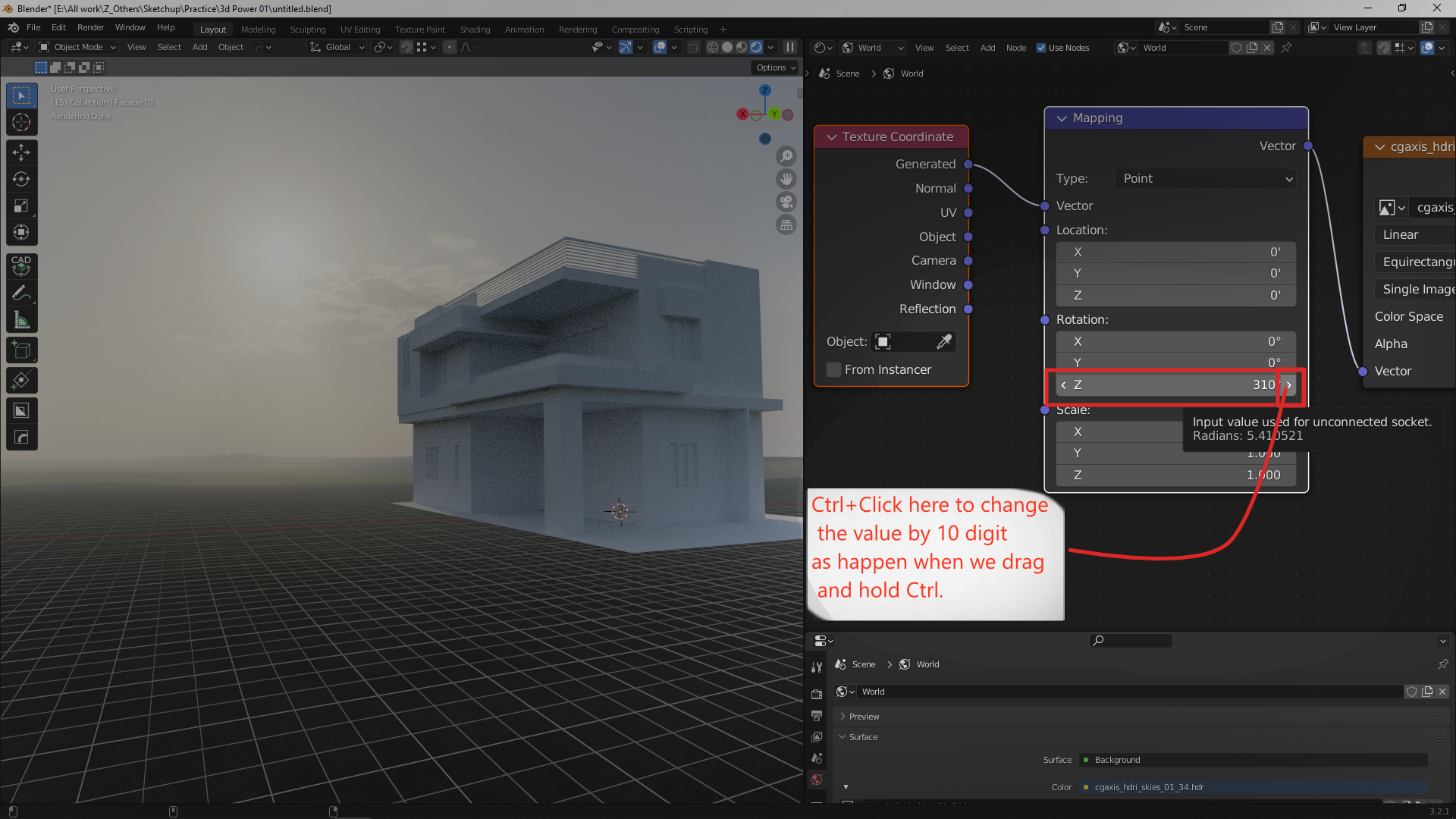This screenshot has height=819, width=1456.
Task: Open the Render menu
Action: pos(90,27)
